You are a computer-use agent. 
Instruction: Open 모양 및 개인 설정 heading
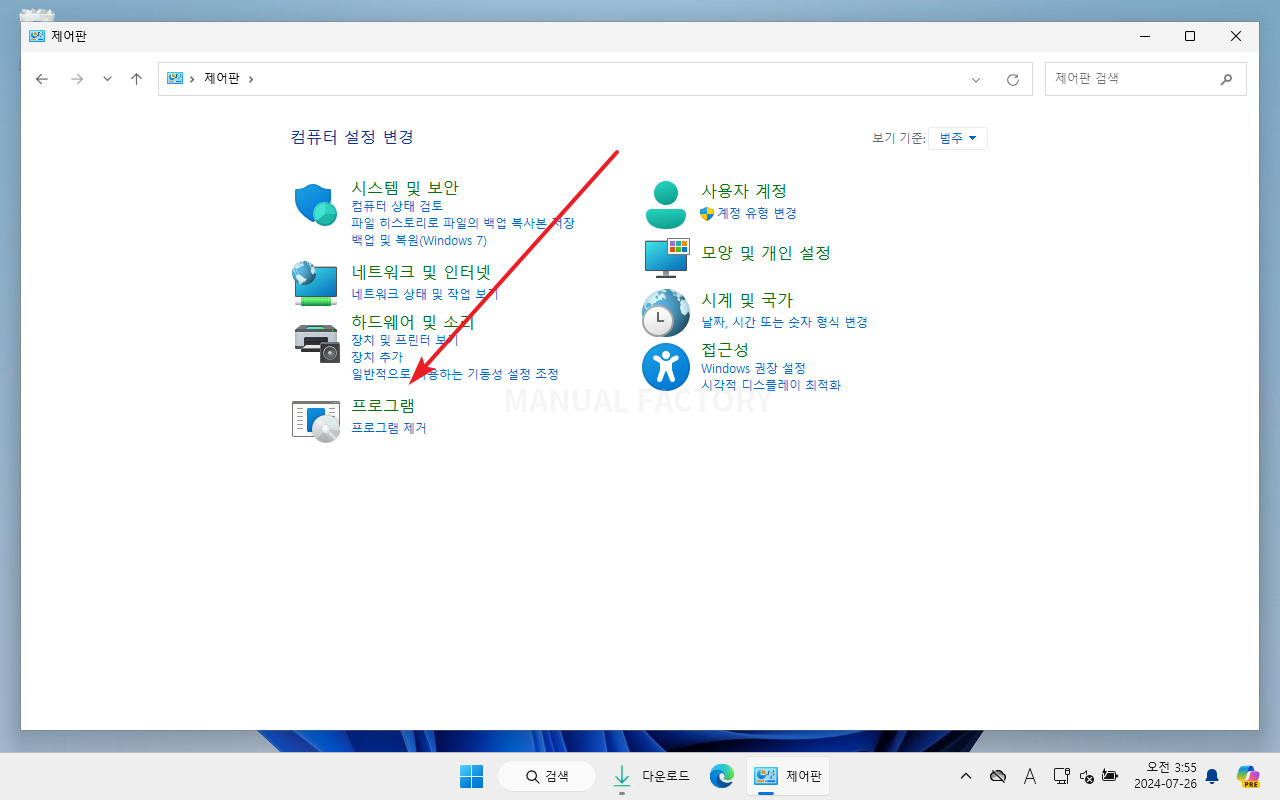(766, 253)
